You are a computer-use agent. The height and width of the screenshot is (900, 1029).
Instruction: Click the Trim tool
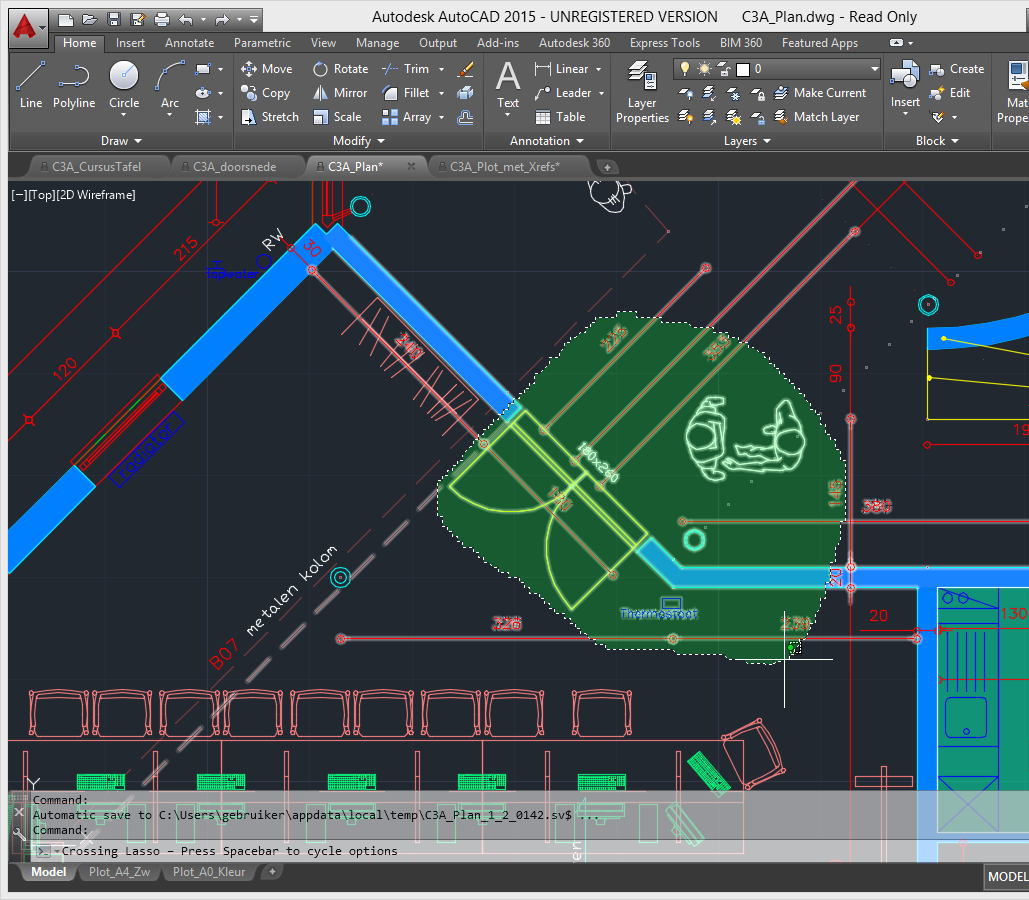pos(406,69)
